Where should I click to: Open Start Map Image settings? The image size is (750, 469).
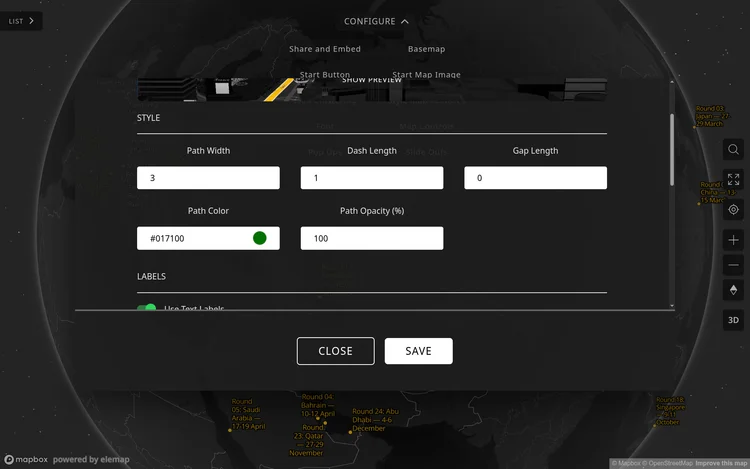(x=426, y=75)
